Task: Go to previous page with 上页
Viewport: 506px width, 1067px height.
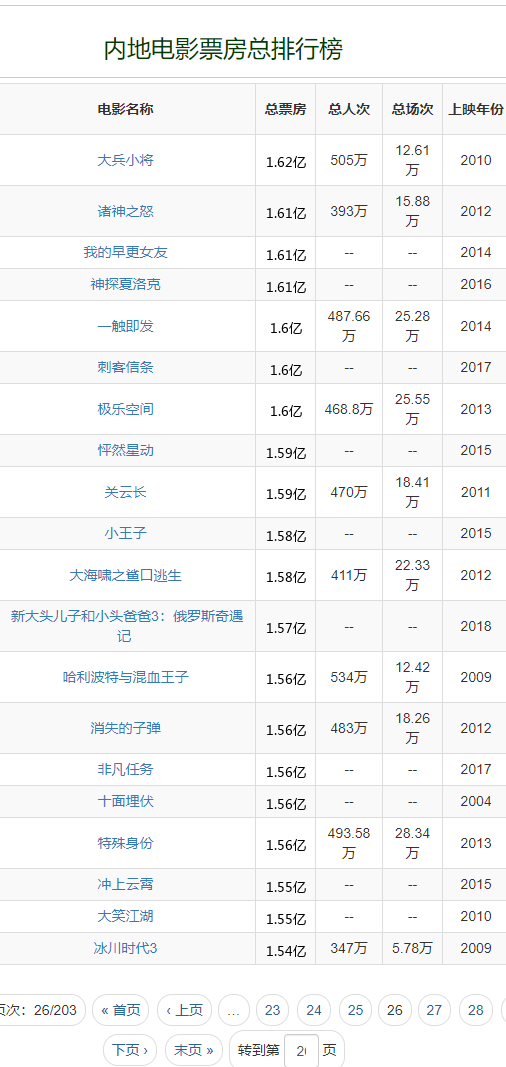Action: (184, 1010)
